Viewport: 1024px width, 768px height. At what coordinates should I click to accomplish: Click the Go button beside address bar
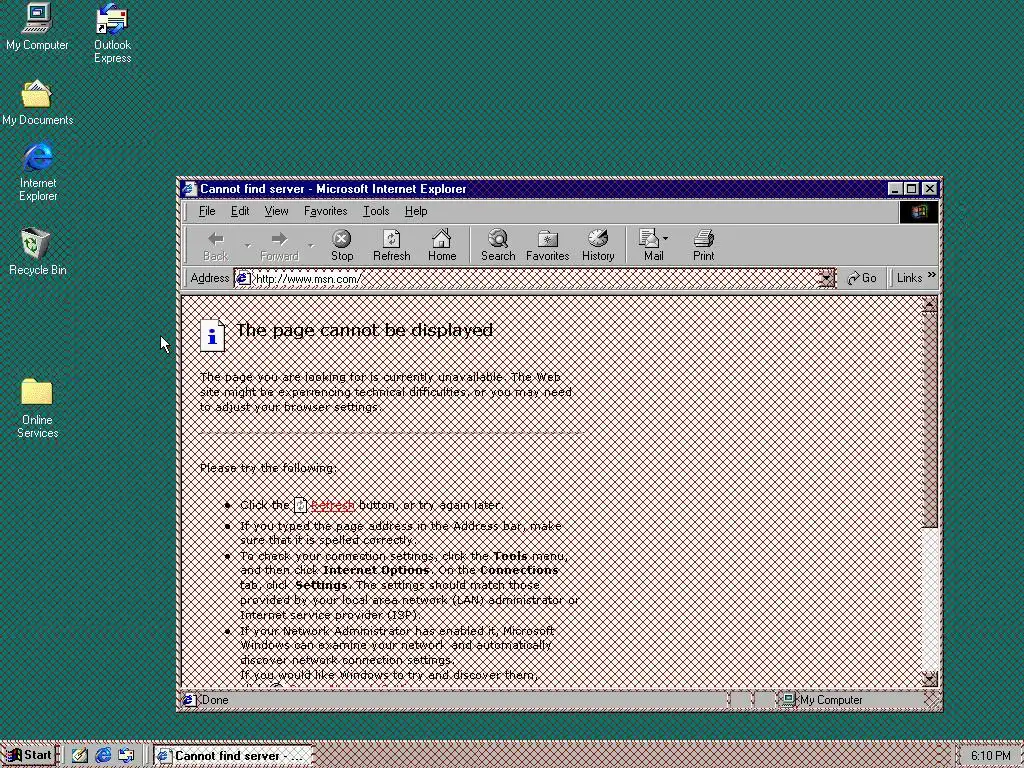click(x=861, y=278)
